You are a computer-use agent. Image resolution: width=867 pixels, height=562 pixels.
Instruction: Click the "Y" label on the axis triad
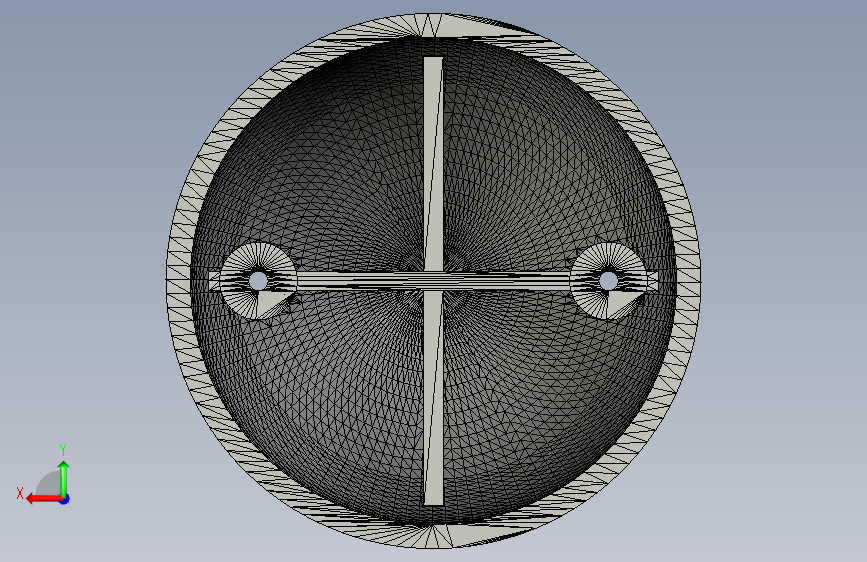(63, 449)
